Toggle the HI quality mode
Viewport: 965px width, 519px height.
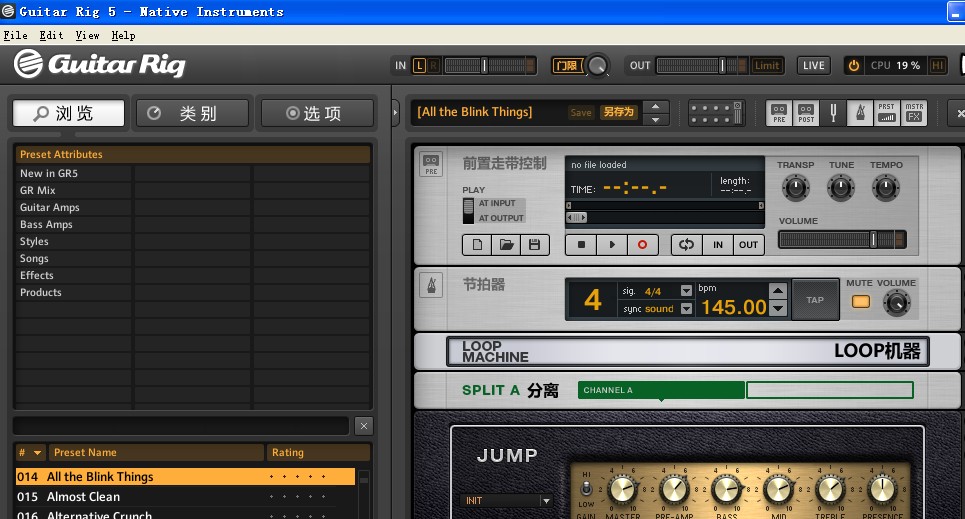tap(938, 65)
